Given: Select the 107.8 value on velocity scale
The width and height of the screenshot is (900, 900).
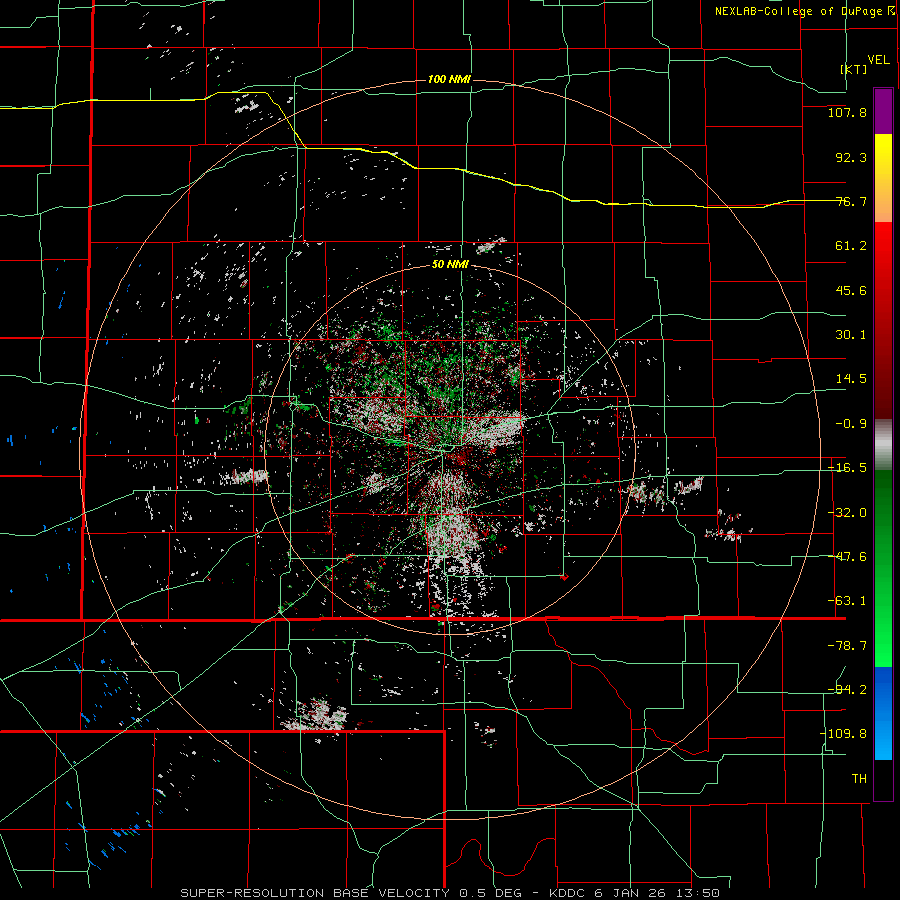Looking at the screenshot, I should click(x=847, y=112).
